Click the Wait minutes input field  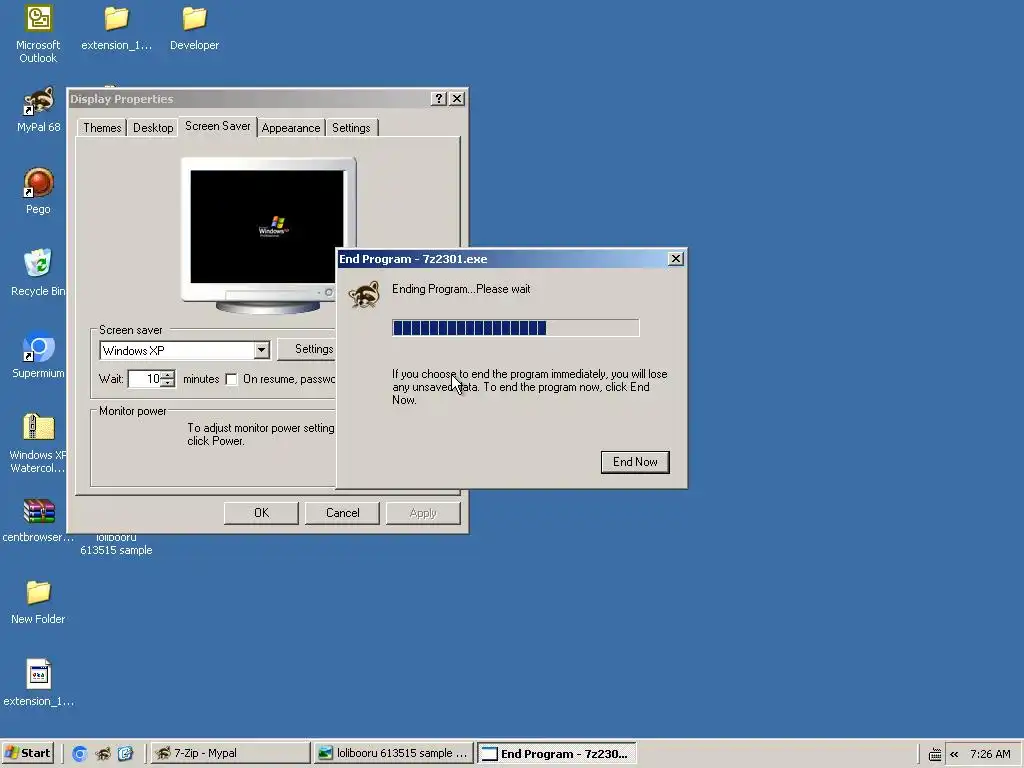144,379
